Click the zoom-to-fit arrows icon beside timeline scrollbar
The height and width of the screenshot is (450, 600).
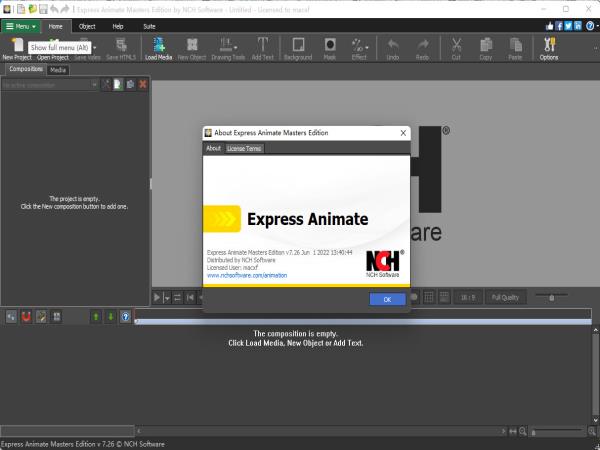tap(513, 432)
